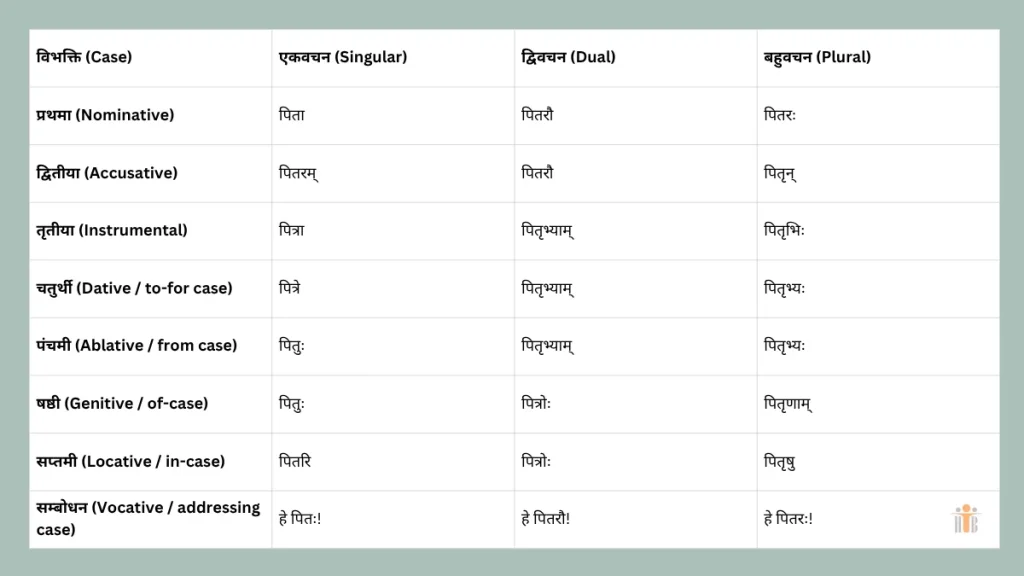The width and height of the screenshot is (1024, 576).
Task: Click the vocative dual cell हे पितरौ!
Action: click(x=546, y=519)
